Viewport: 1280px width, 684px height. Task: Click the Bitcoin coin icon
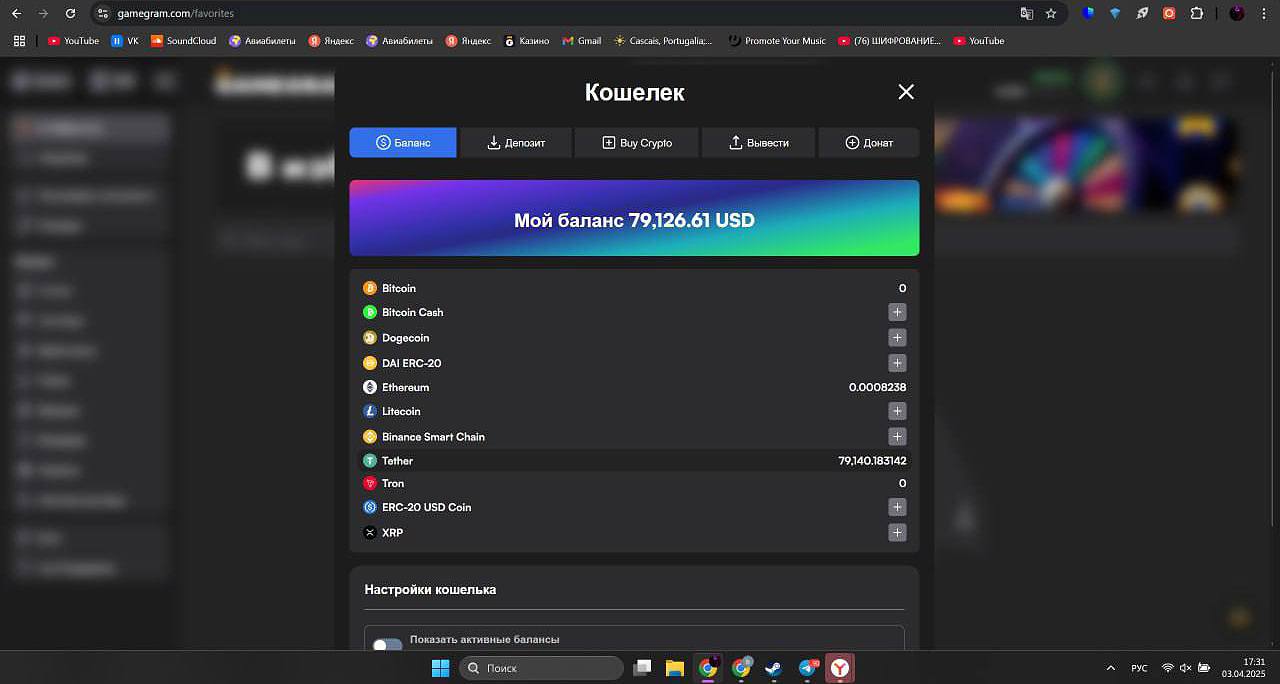369,288
